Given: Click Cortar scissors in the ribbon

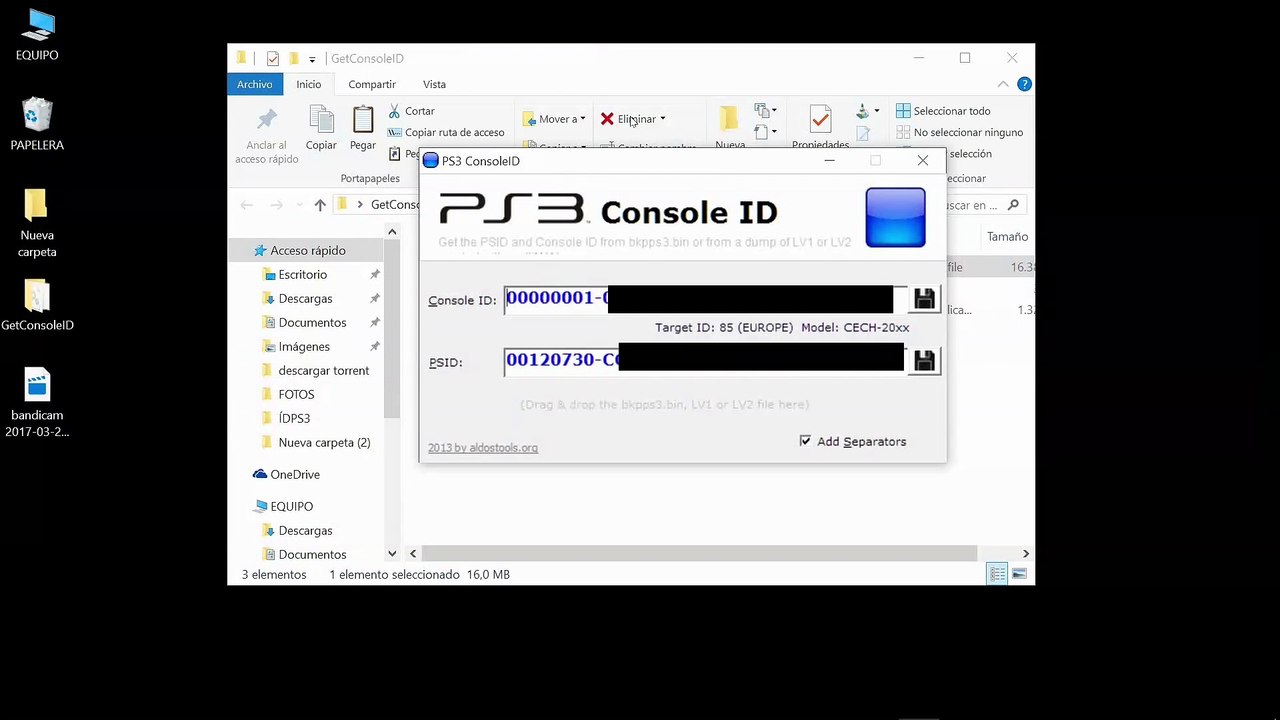Looking at the screenshot, I should (411, 111).
